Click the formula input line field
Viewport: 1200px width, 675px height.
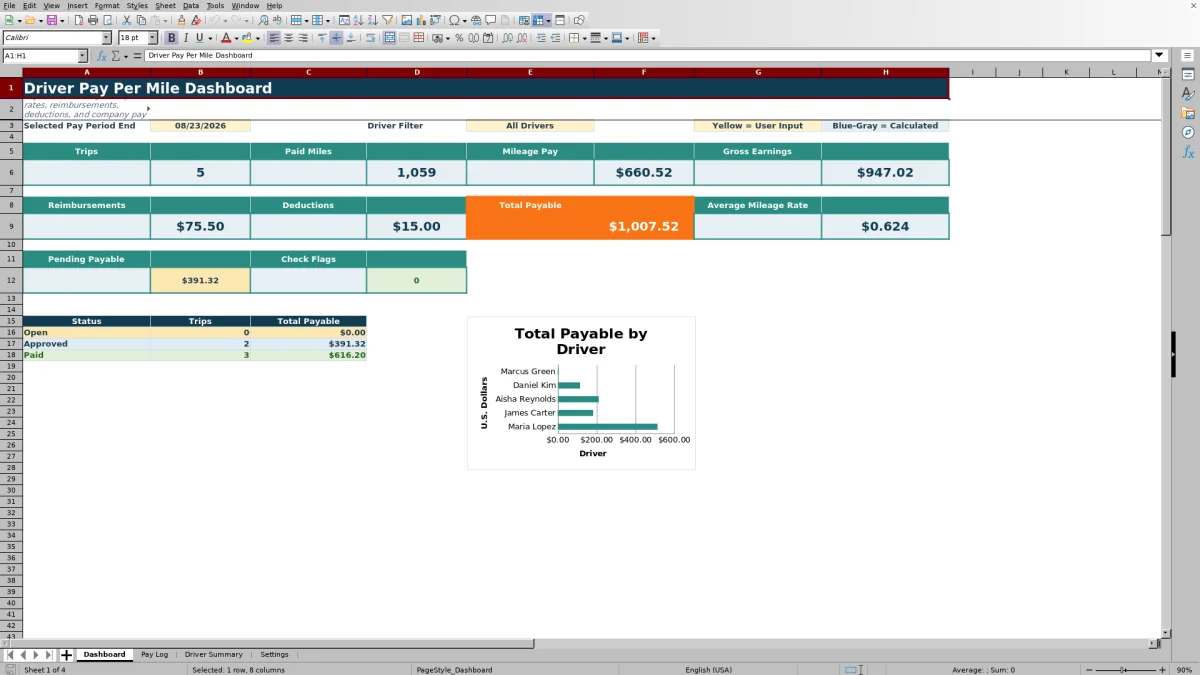click(648, 56)
